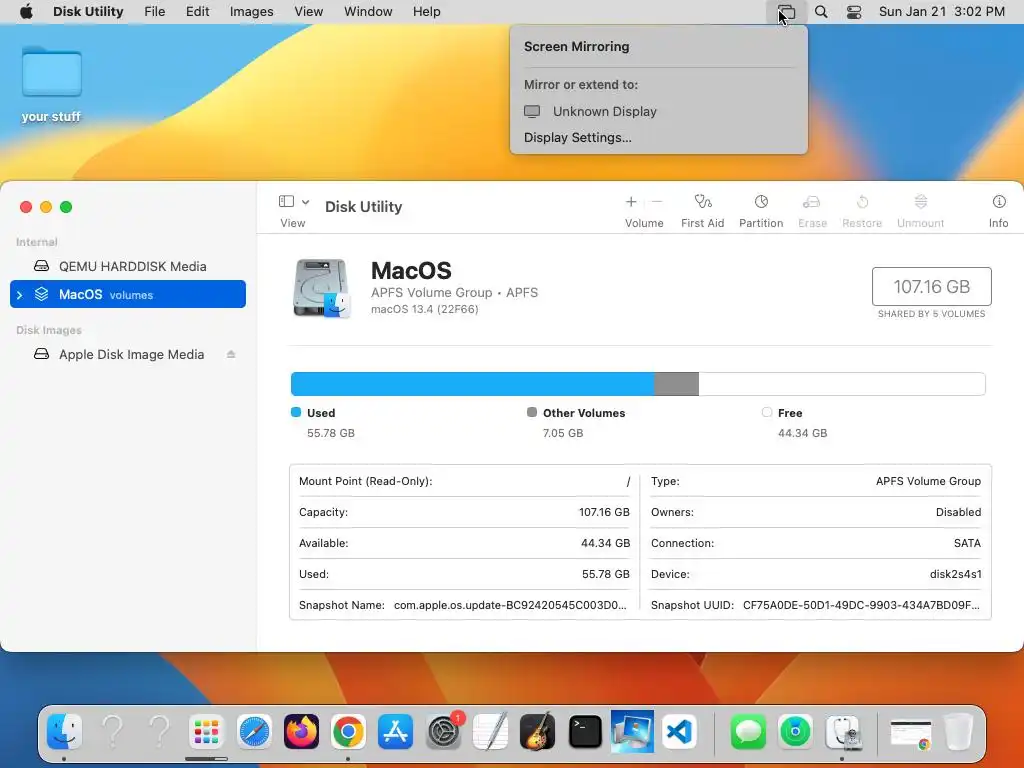This screenshot has width=1024, height=768.
Task: Select QEMU HARDDISK Media in sidebar
Action: pos(128,266)
